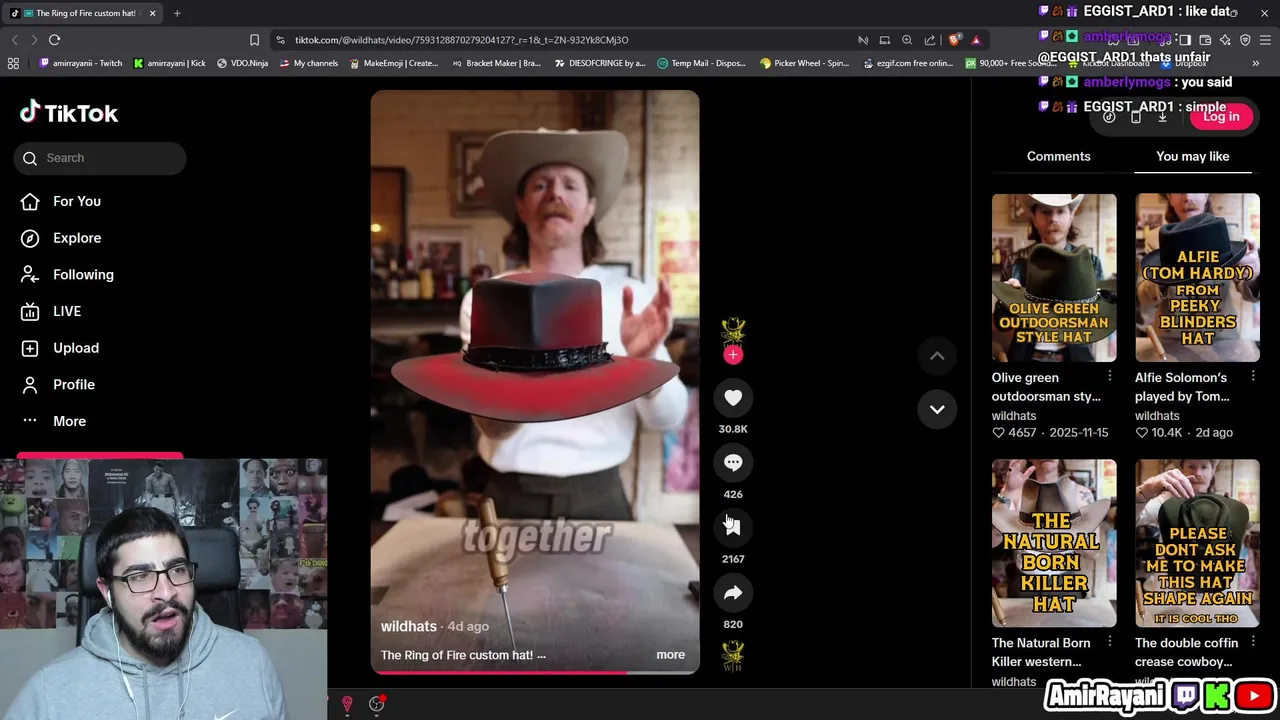Open the sound disc icon below share
Image resolution: width=1280 pixels, height=720 pixels.
point(733,656)
